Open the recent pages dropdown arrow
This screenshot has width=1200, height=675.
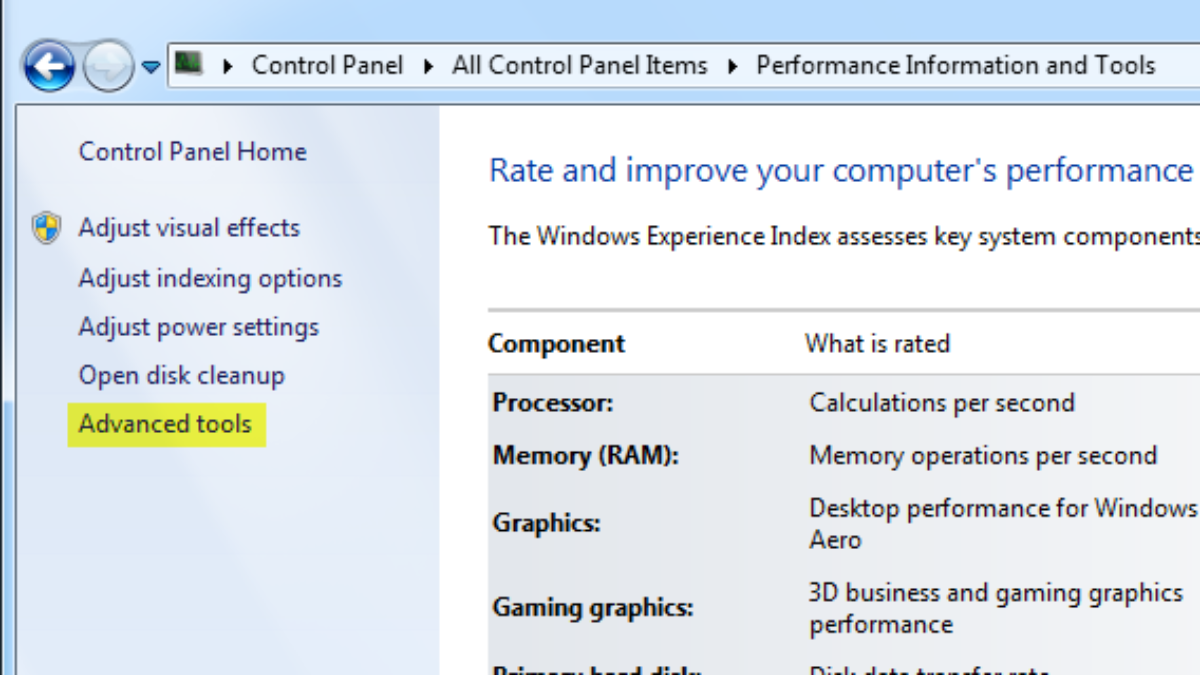[150, 68]
